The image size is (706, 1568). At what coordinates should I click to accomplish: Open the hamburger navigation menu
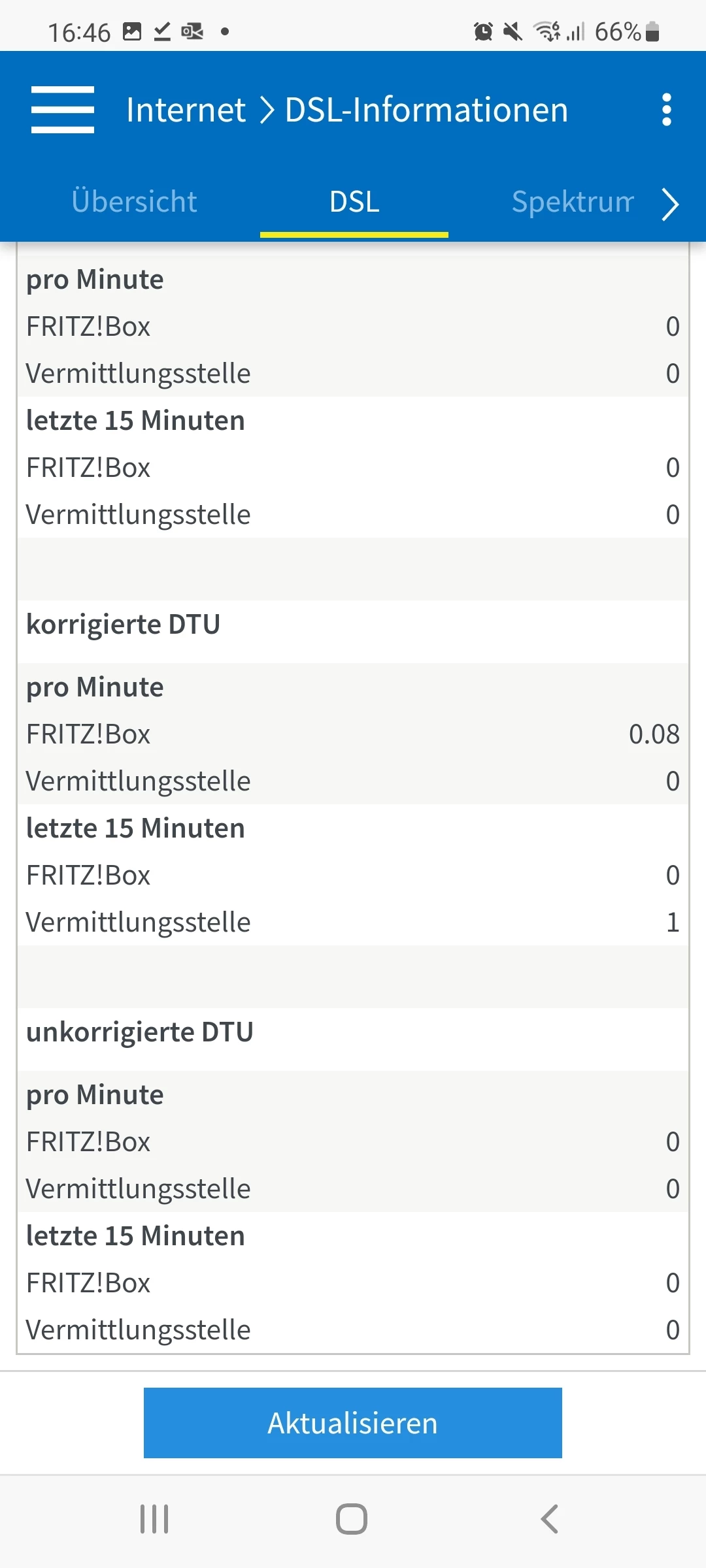pos(63,110)
